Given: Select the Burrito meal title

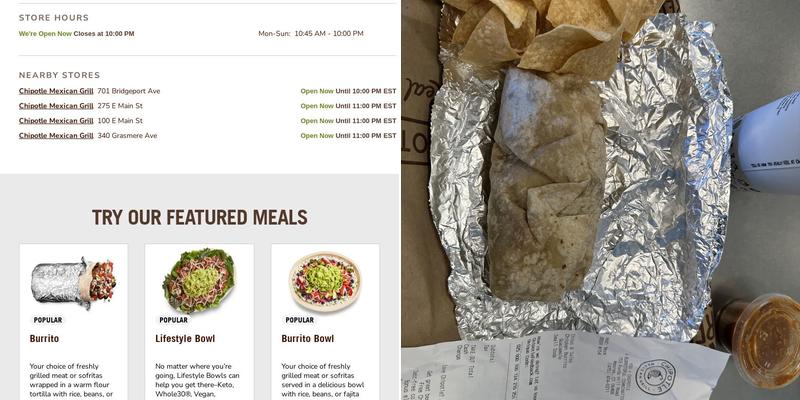Looking at the screenshot, I should point(44,339).
